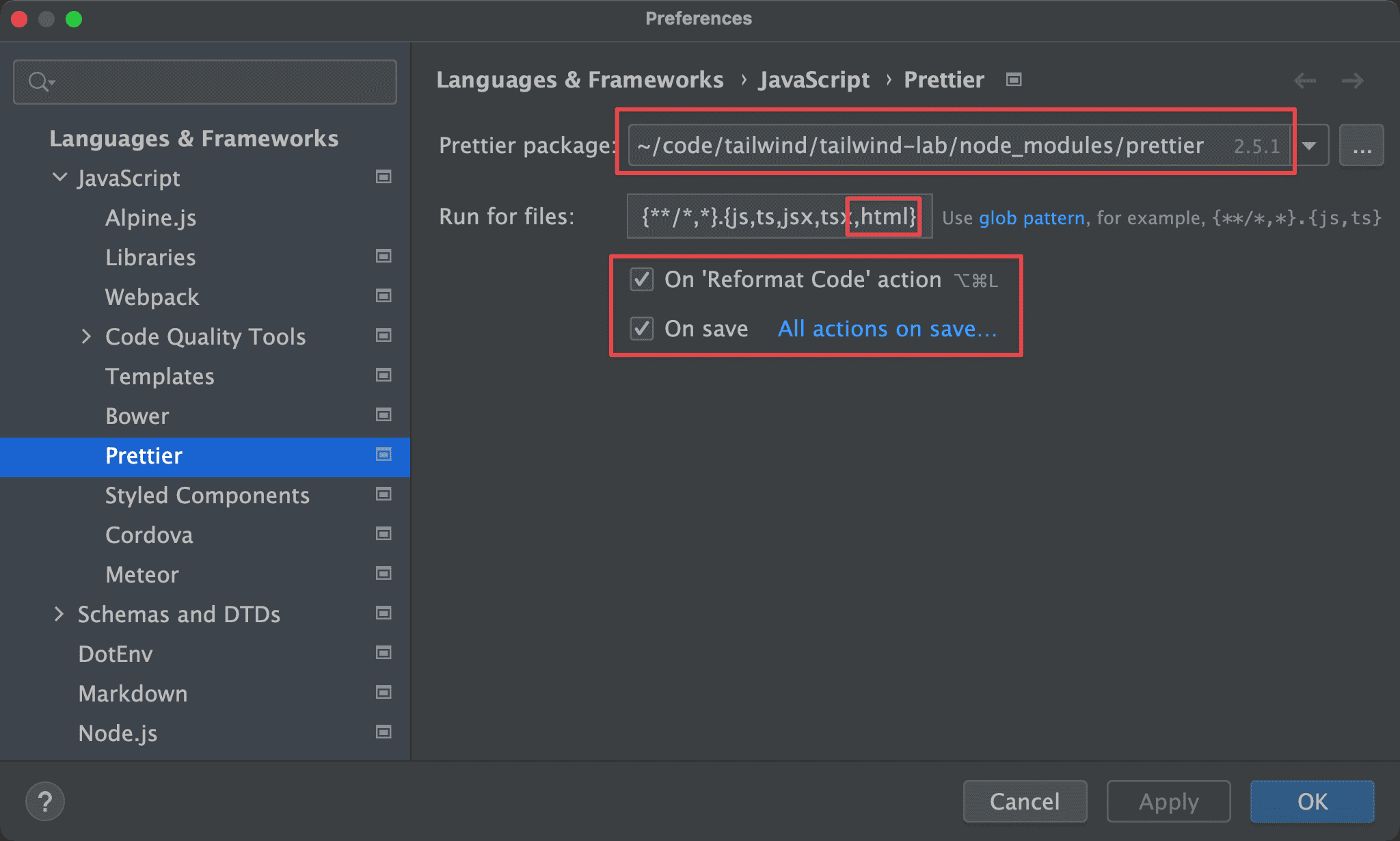Click project-level icon next to Webpack row

click(x=383, y=296)
